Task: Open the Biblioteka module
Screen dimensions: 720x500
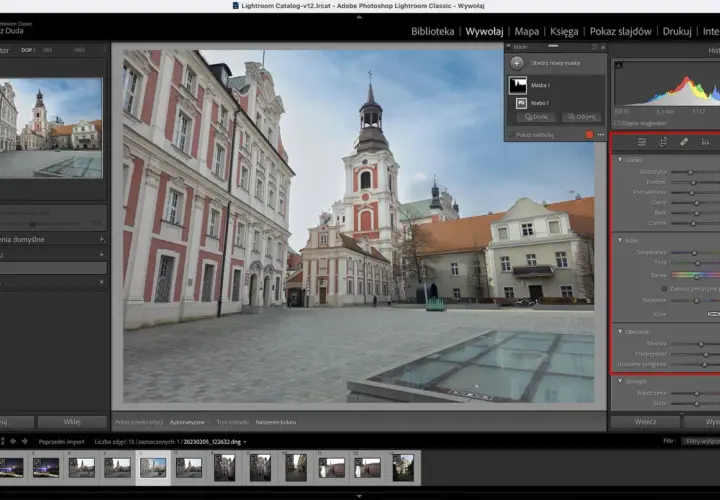Action: 432,31
